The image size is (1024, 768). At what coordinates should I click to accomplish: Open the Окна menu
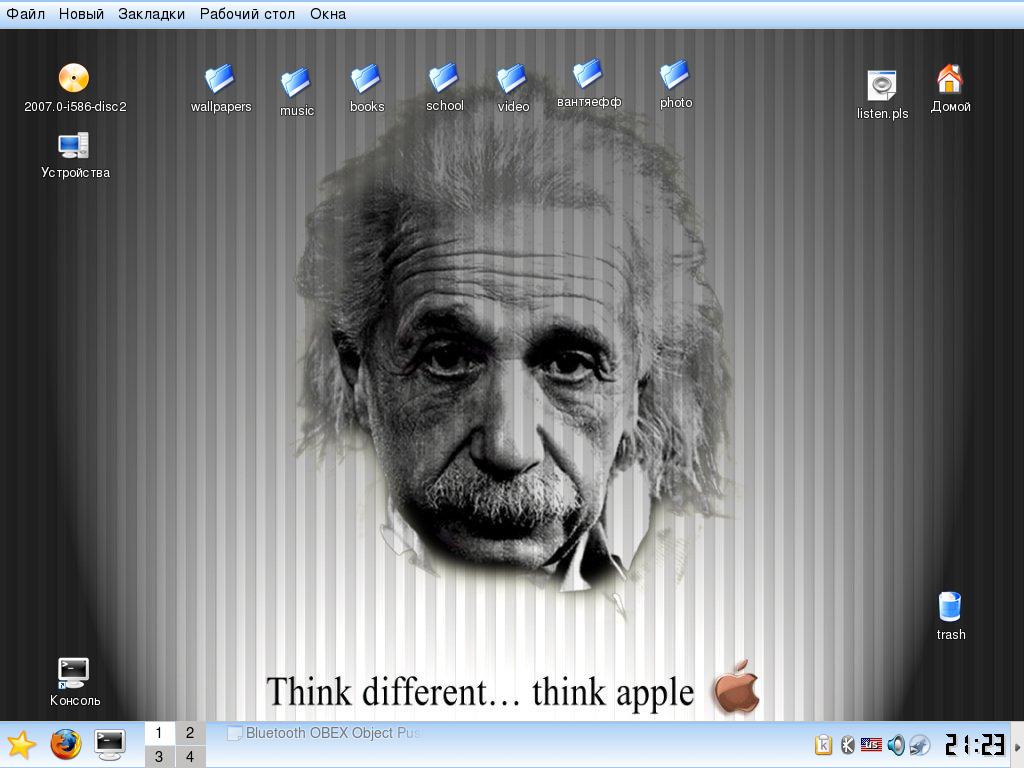pos(328,14)
